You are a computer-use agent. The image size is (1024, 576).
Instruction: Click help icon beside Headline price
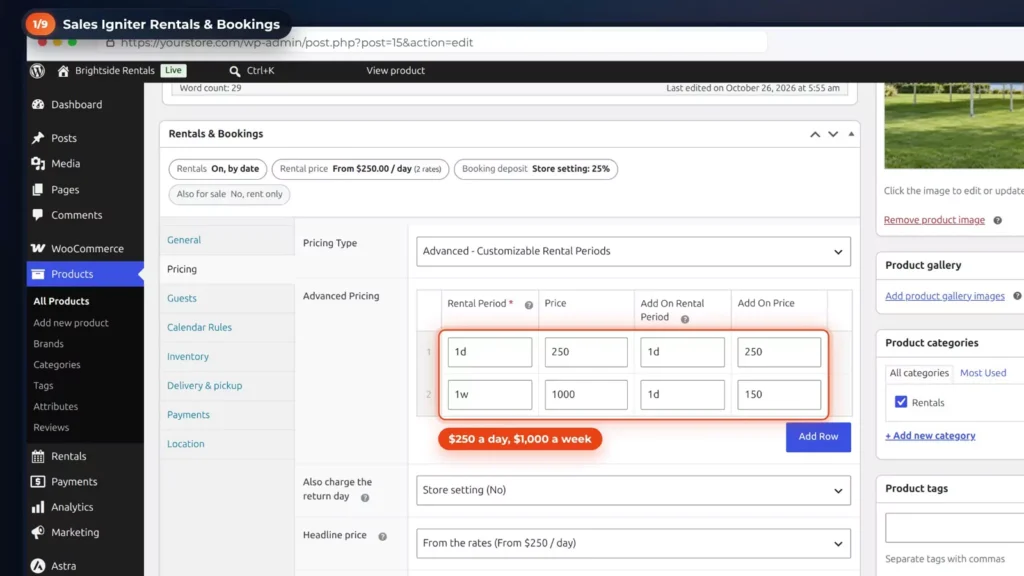[382, 537]
